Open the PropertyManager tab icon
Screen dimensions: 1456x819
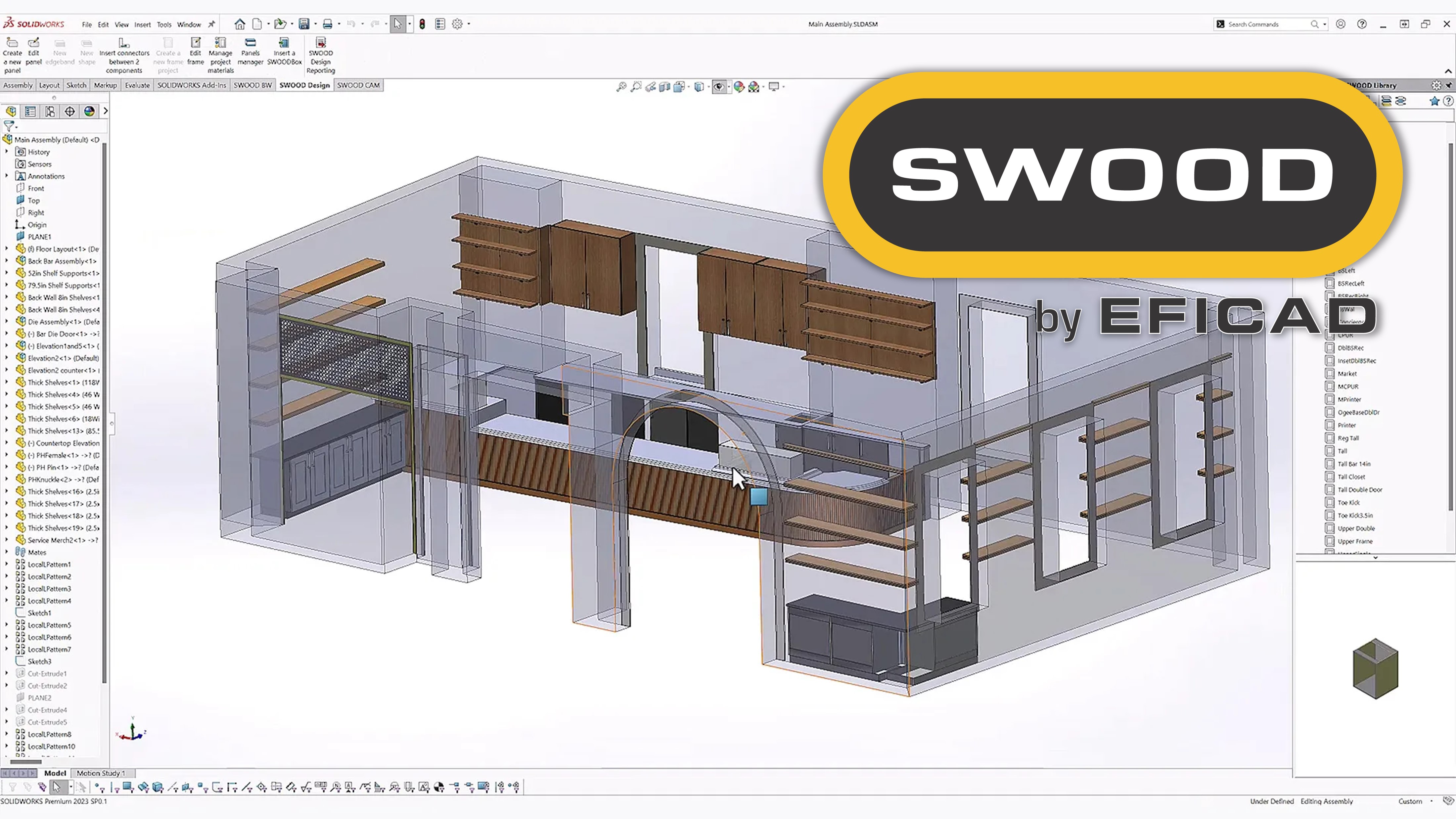(x=30, y=111)
